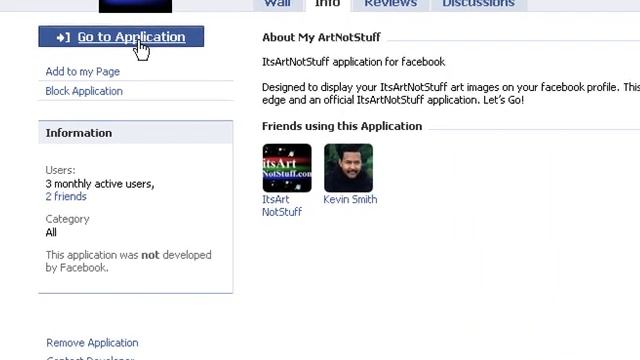Image resolution: width=640 pixels, height=360 pixels.
Task: Open the Reviews tab
Action: (x=391, y=4)
